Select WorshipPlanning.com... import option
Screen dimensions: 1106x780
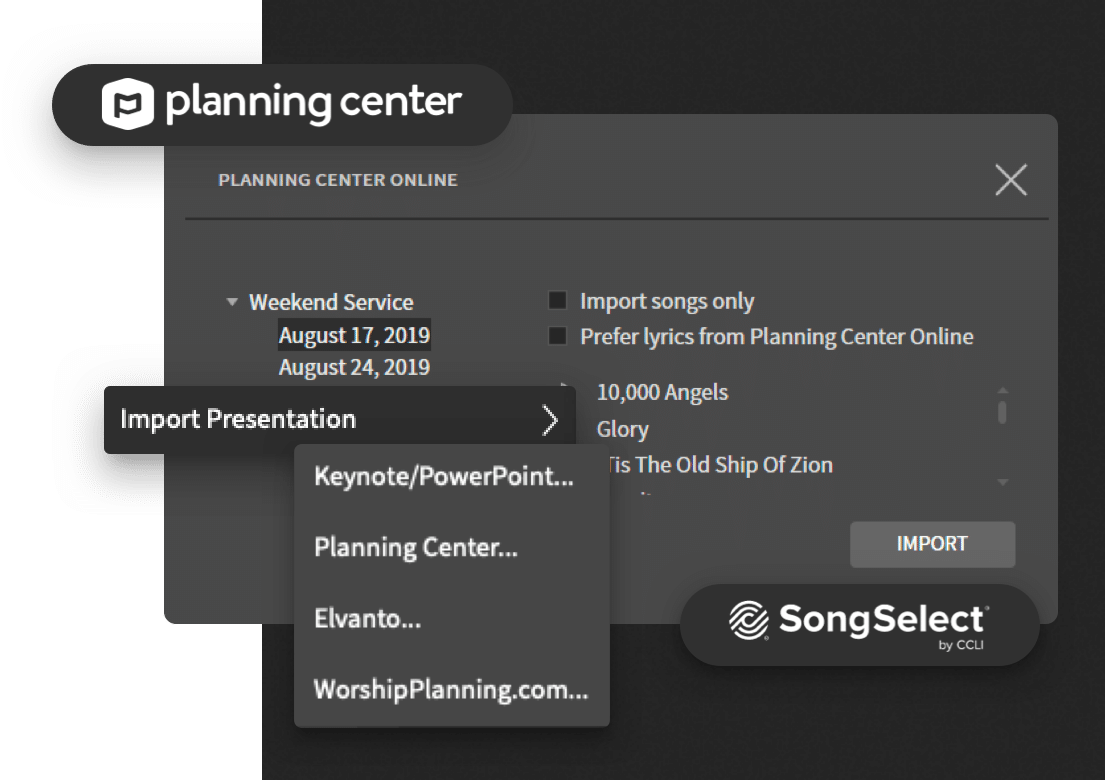point(451,690)
